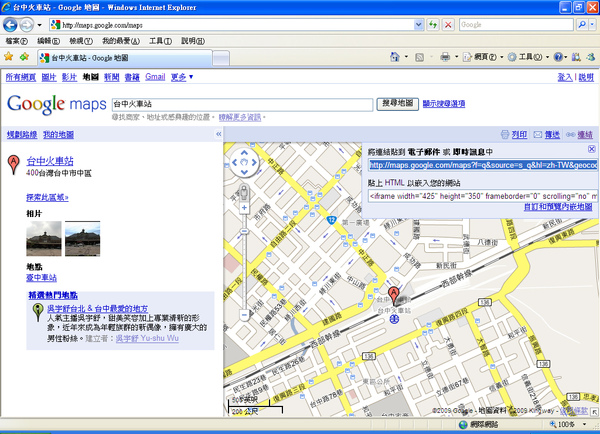Click the map search field with 台中火車站
600x434 pixels.
tap(242, 104)
